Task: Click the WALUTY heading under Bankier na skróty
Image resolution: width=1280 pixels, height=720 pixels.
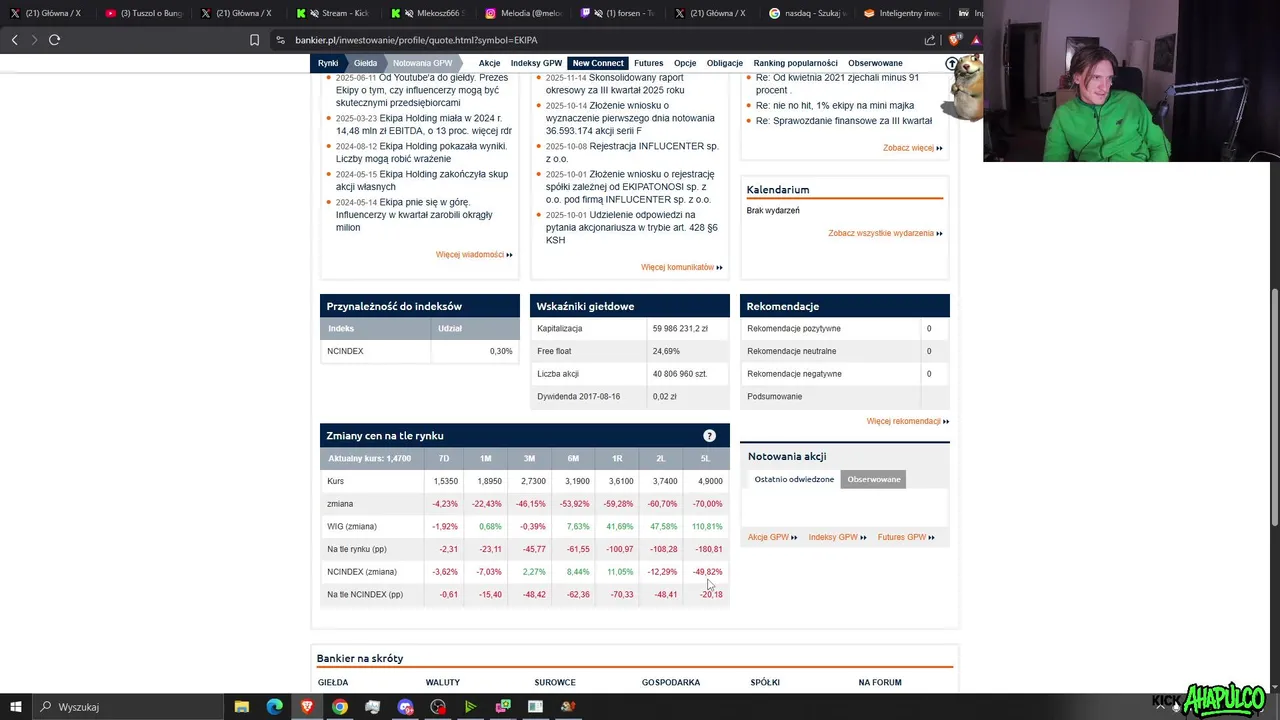Action: (443, 683)
